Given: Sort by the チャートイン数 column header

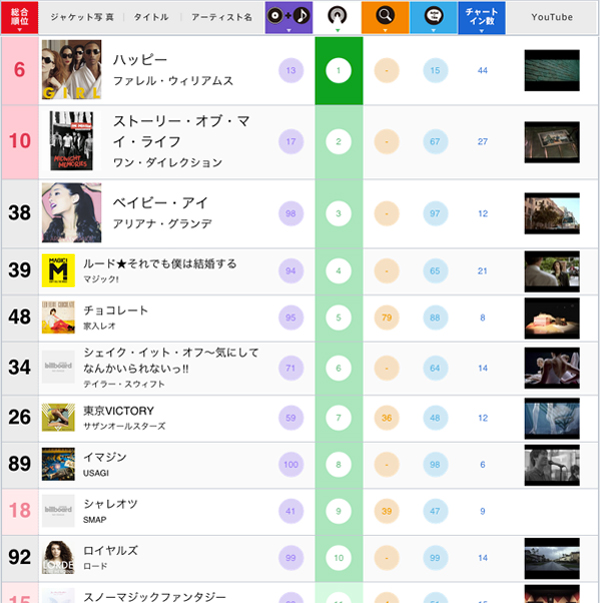Looking at the screenshot, I should (482, 18).
